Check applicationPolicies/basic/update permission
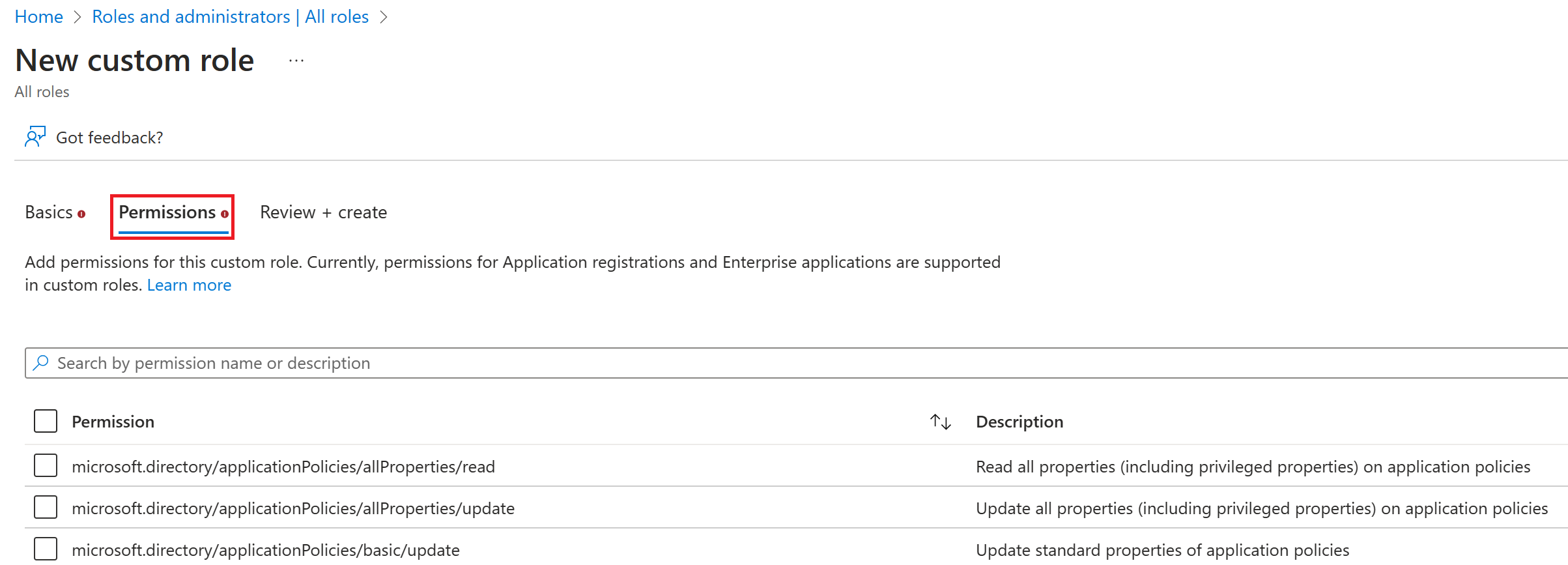 point(46,549)
